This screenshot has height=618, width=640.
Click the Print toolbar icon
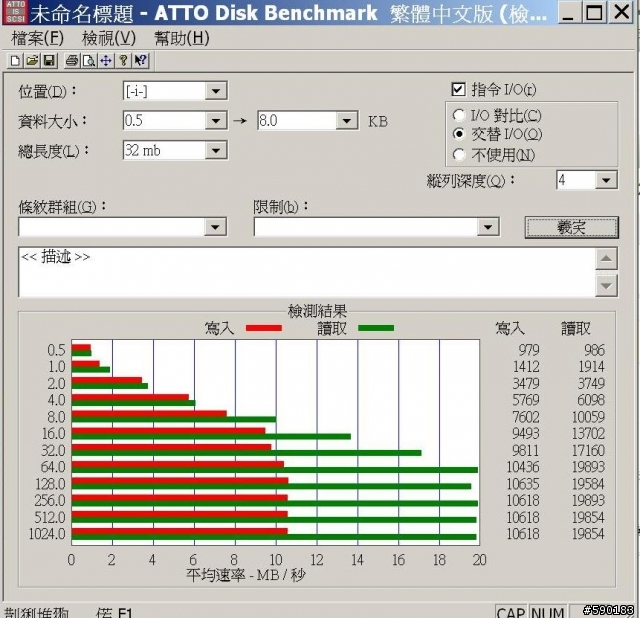click(x=72, y=61)
